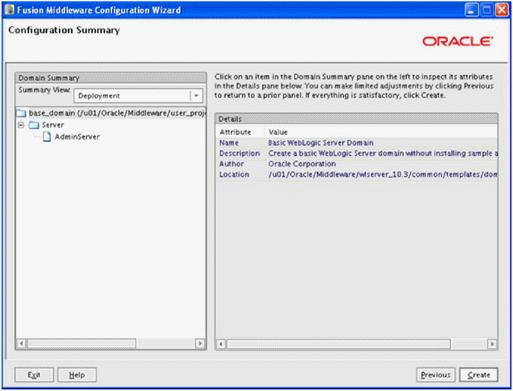Click Domain Summary horizontal scrollbar thumb
Screen dimensions: 513x391
(x=81, y=343)
